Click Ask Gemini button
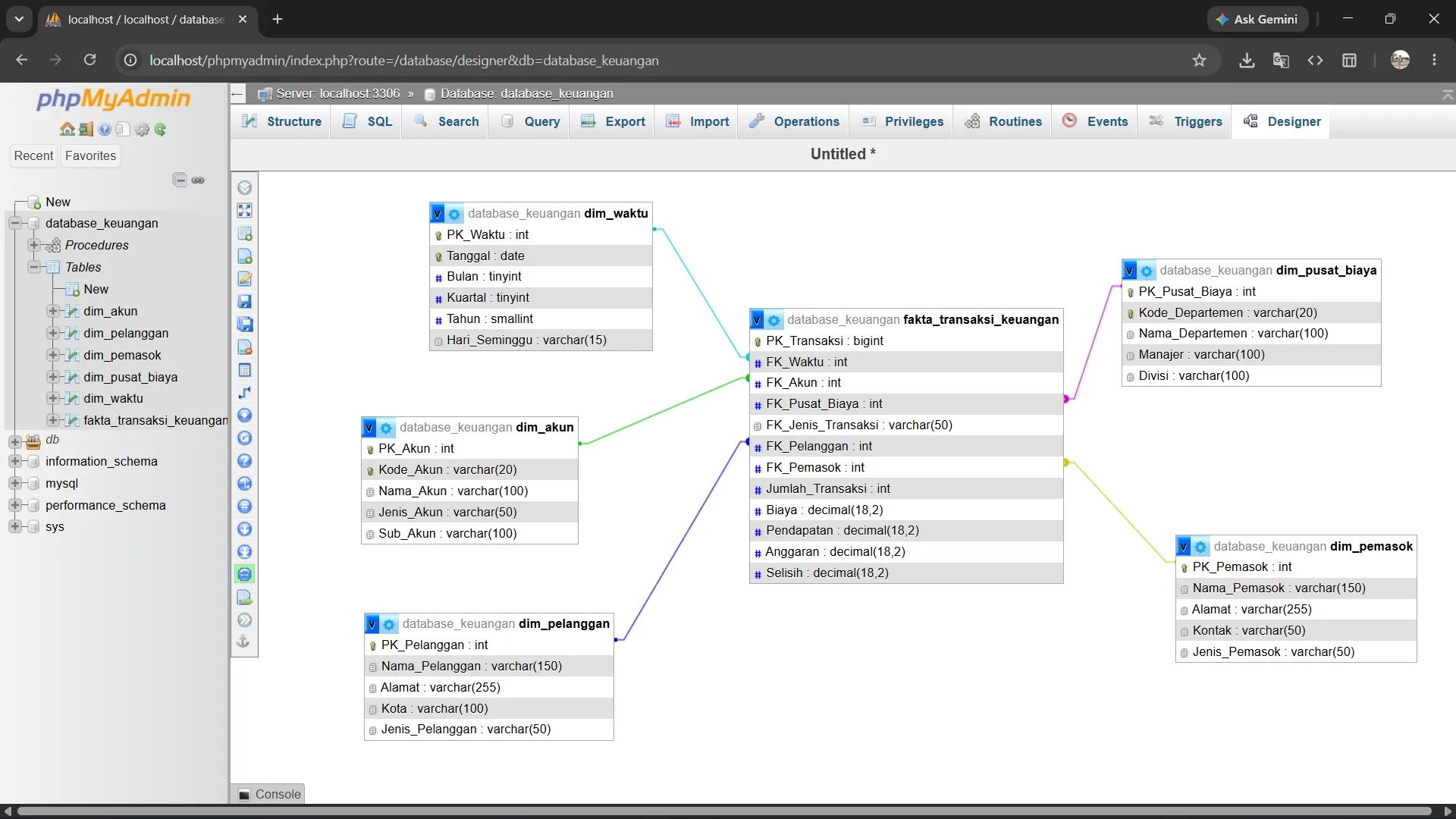The height and width of the screenshot is (819, 1456). point(1257,19)
